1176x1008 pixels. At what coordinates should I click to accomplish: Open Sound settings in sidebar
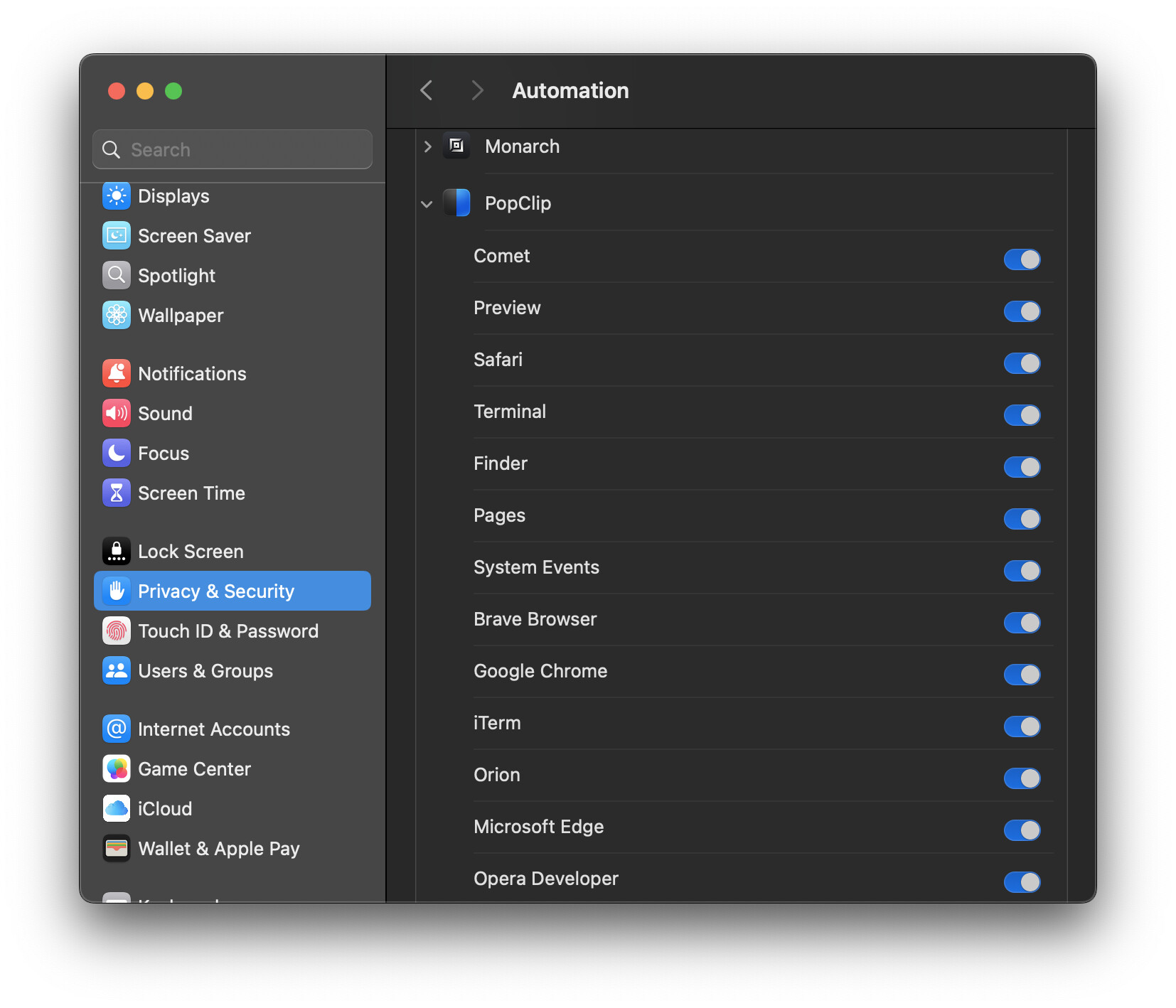[165, 414]
